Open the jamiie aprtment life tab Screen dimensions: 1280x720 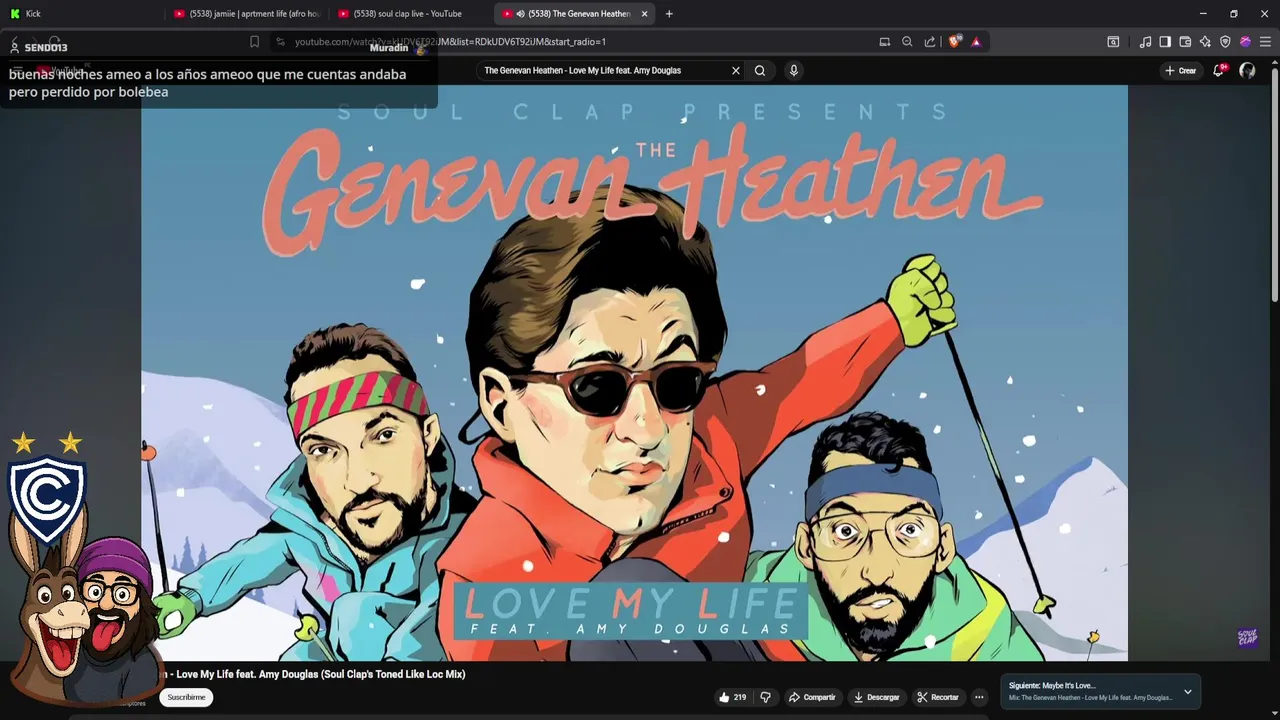pos(246,14)
